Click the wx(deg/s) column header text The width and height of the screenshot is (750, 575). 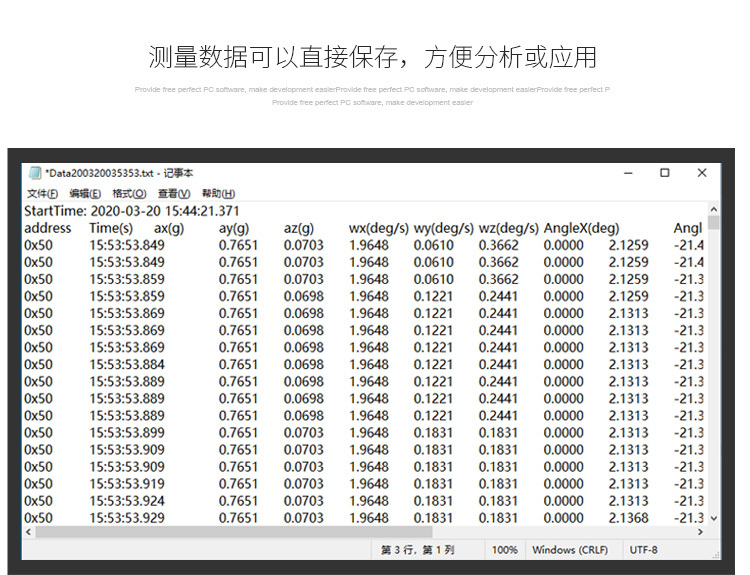378,228
